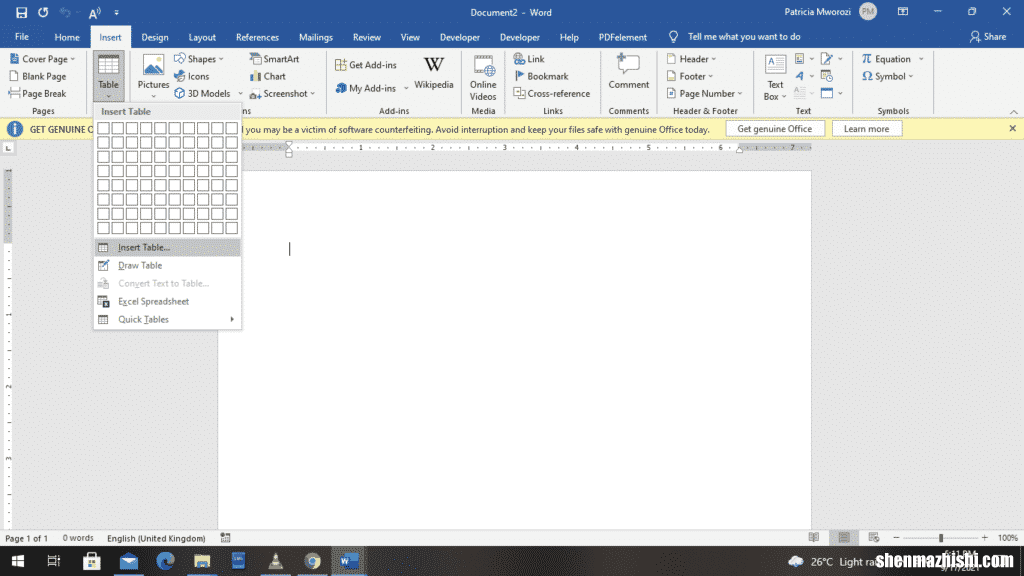Open the Page Number dropdown
Viewport: 1024px width, 576px height.
[705, 93]
